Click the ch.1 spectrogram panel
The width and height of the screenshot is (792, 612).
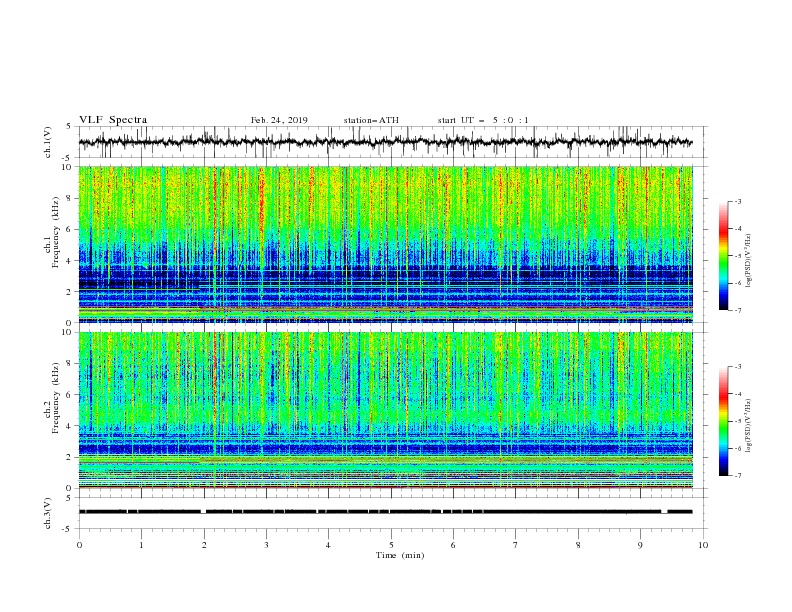click(x=385, y=244)
